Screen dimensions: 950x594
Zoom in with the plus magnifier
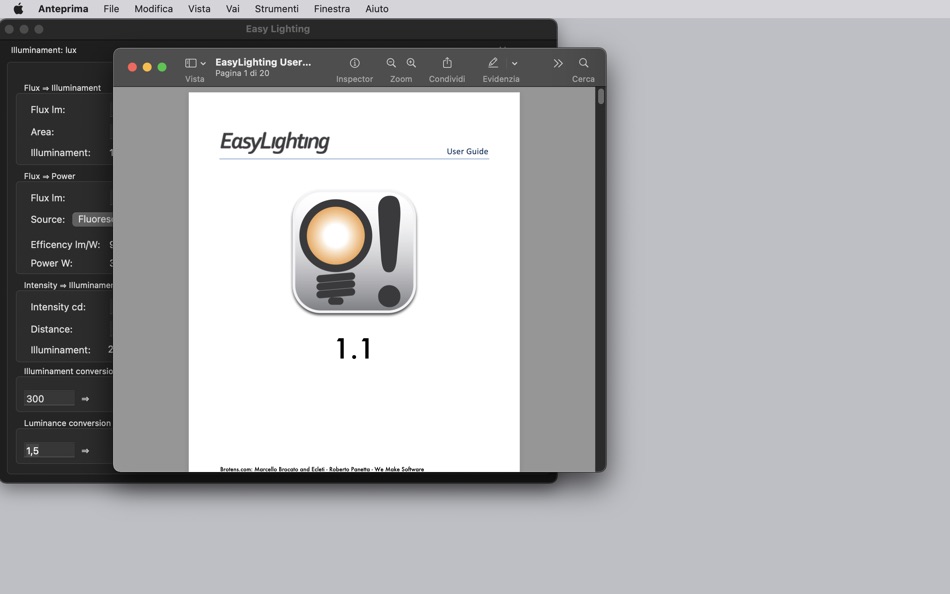(411, 63)
